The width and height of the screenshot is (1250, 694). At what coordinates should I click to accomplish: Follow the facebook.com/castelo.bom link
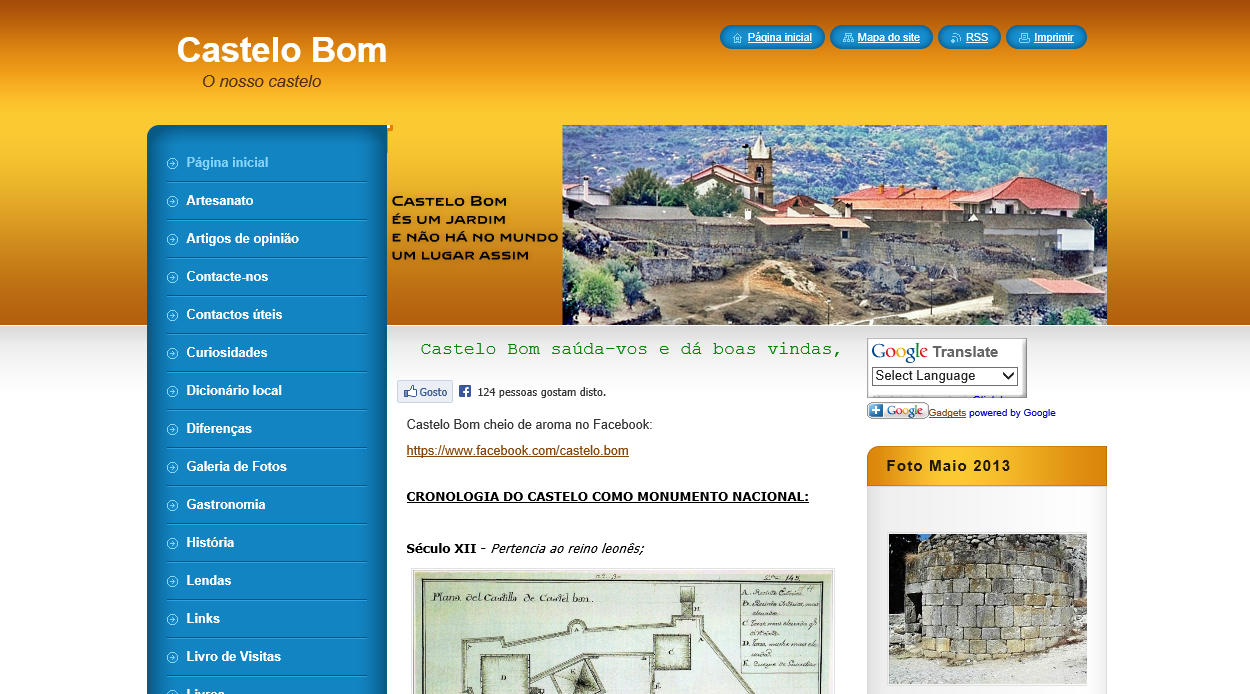(517, 451)
